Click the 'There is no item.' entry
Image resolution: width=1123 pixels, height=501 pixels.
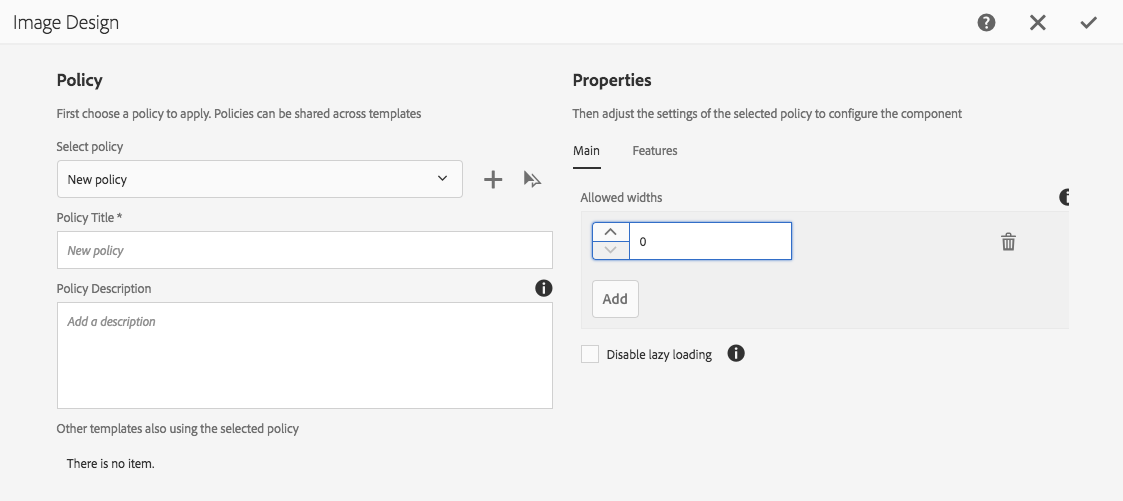[x=111, y=464]
